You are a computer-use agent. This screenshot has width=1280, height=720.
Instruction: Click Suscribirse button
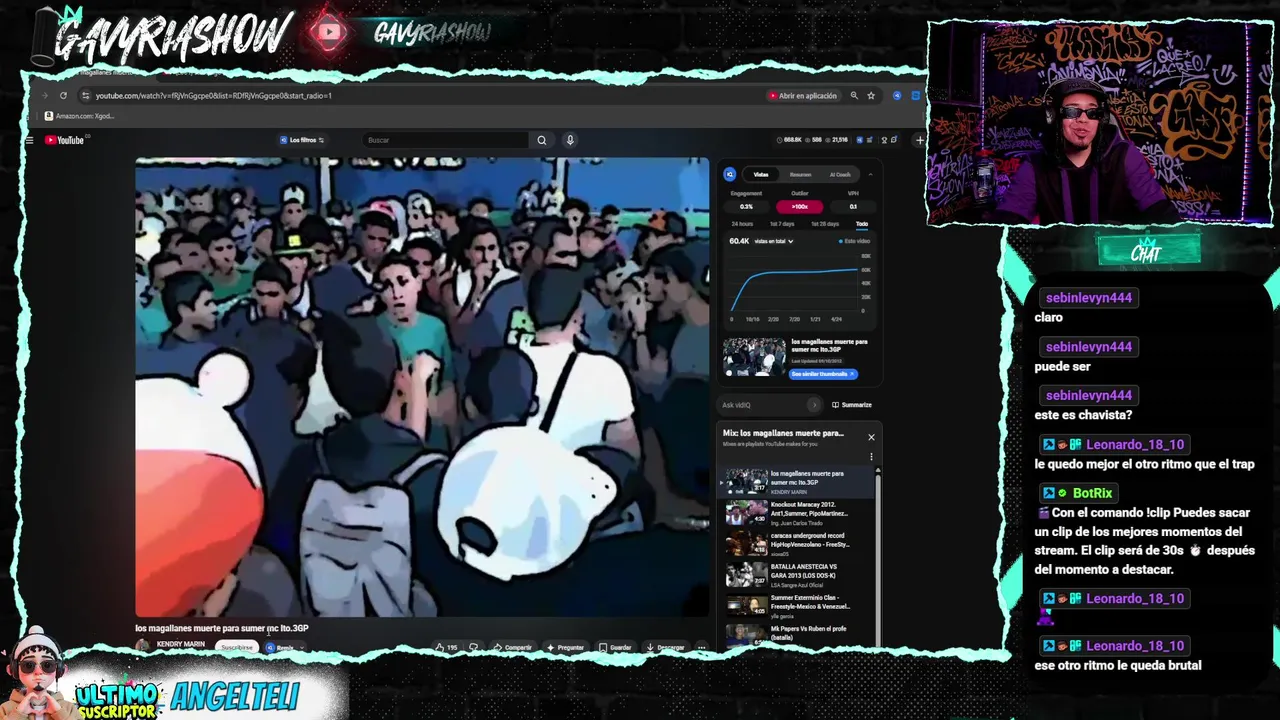point(237,647)
